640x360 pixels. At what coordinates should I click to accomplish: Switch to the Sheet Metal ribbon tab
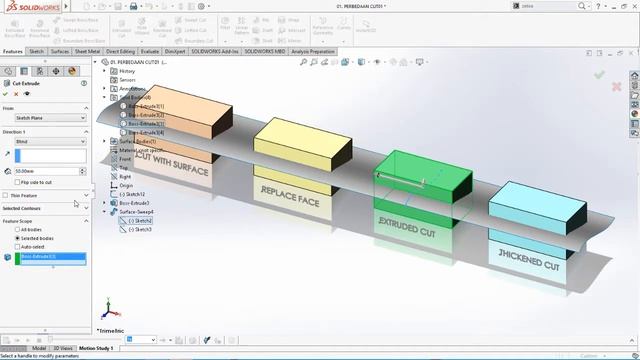coord(87,51)
